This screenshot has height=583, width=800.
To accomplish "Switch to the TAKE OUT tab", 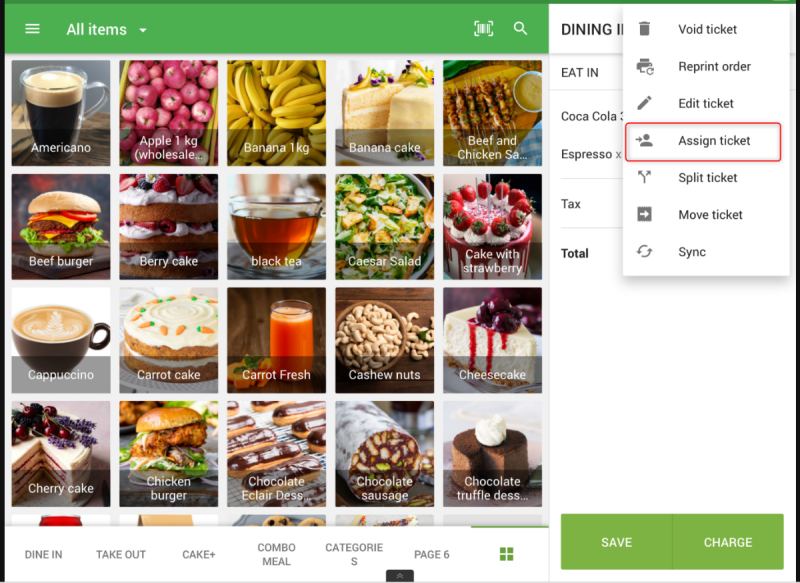I will [121, 555].
